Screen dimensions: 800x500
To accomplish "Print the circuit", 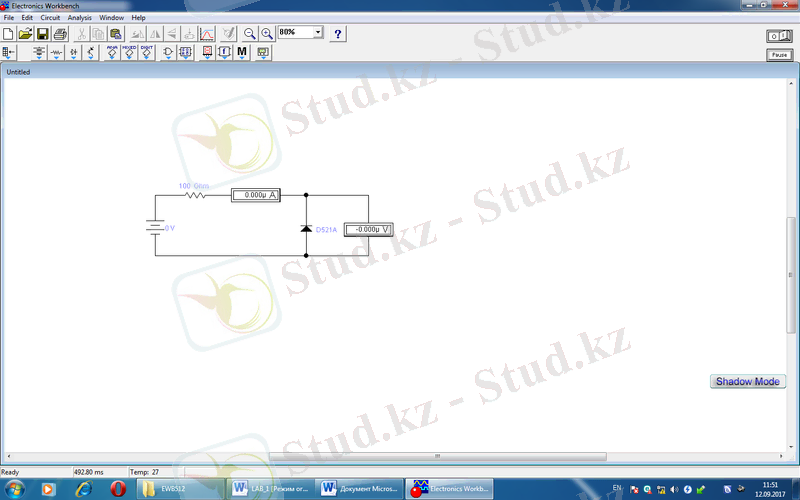I will tap(60, 34).
